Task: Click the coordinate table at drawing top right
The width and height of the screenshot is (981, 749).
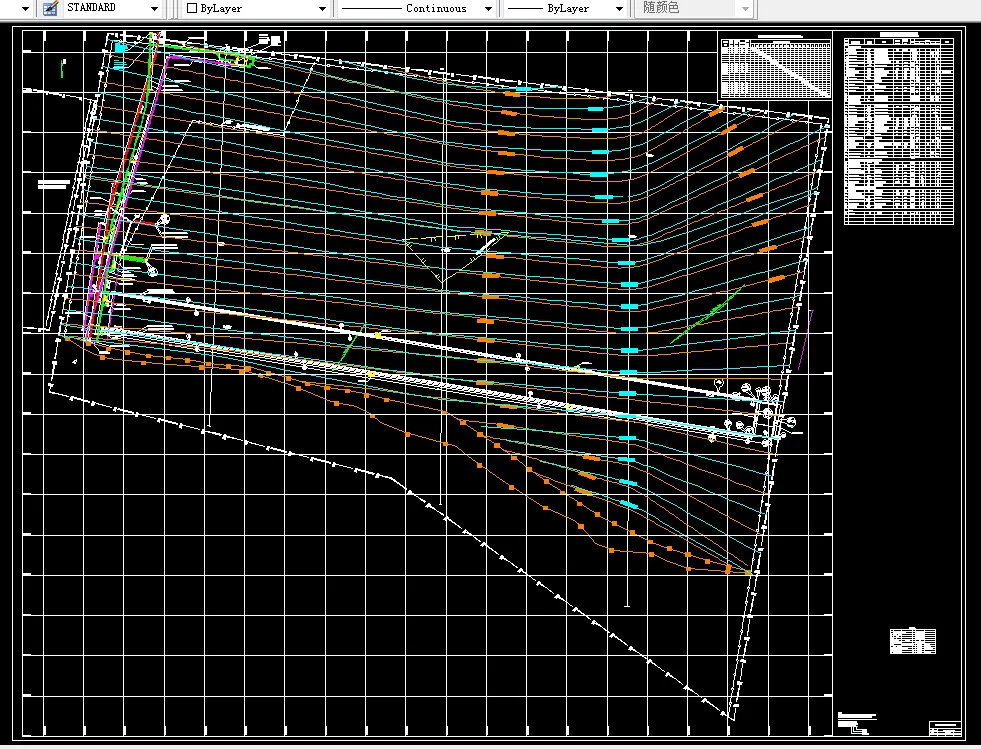Action: pyautogui.click(x=776, y=68)
